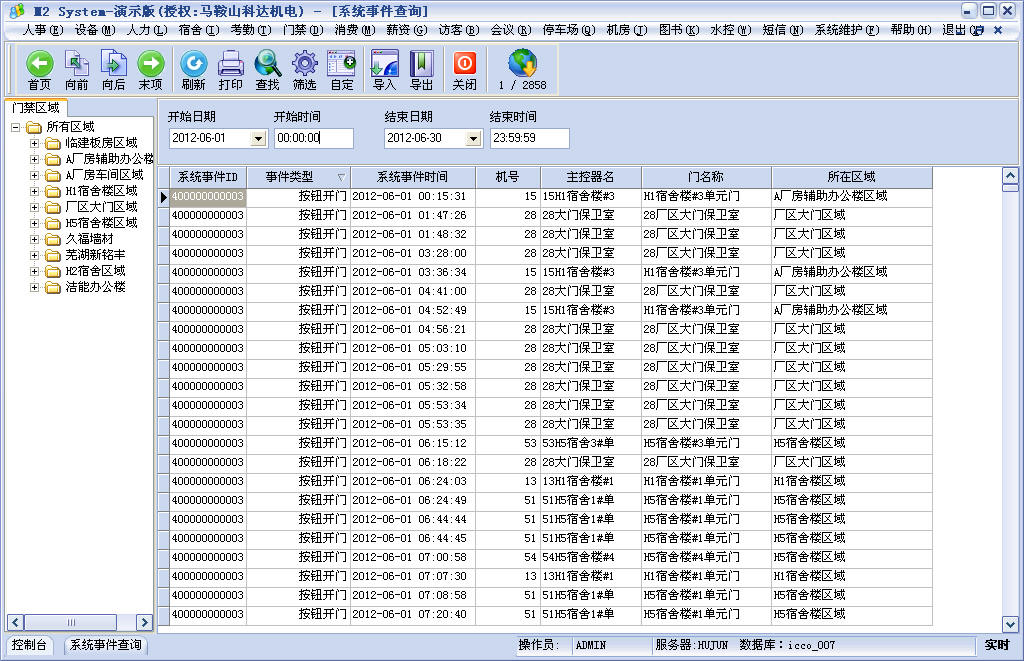
Task: Open the 结束日期 date dropdown
Action: point(473,138)
